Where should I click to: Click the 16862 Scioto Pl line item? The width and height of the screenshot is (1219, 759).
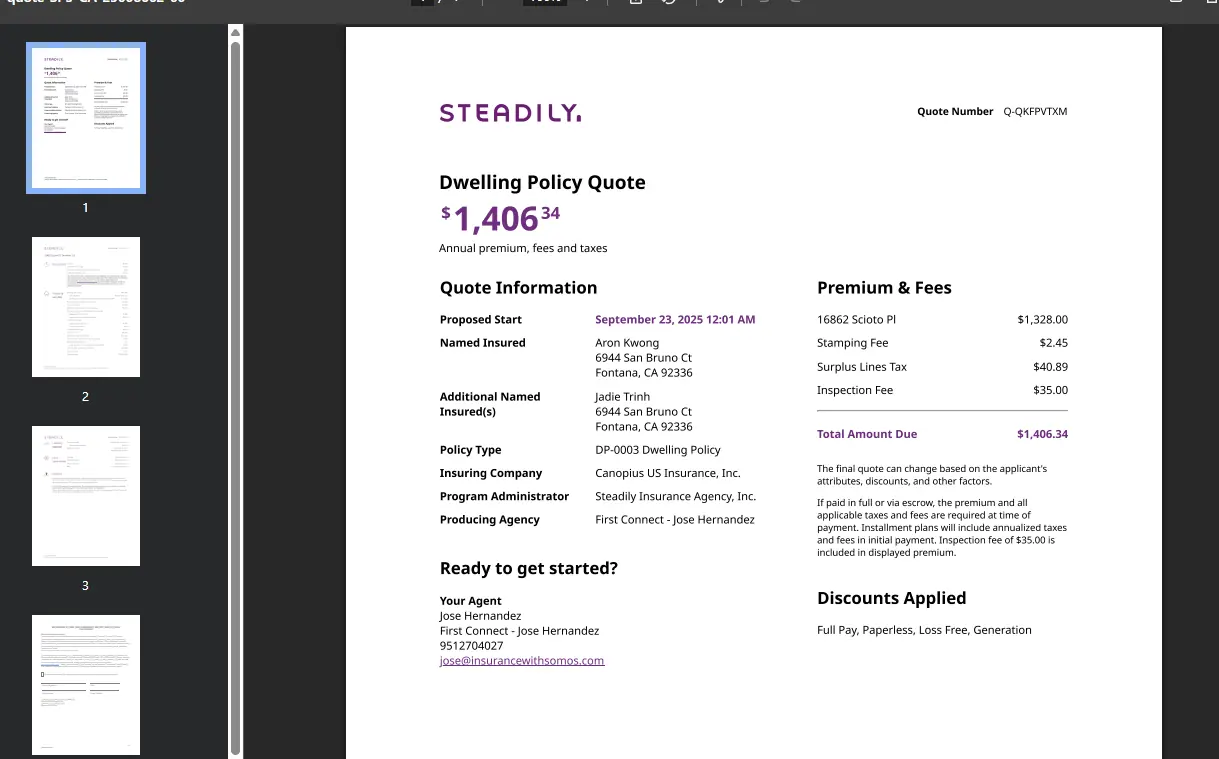[857, 320]
